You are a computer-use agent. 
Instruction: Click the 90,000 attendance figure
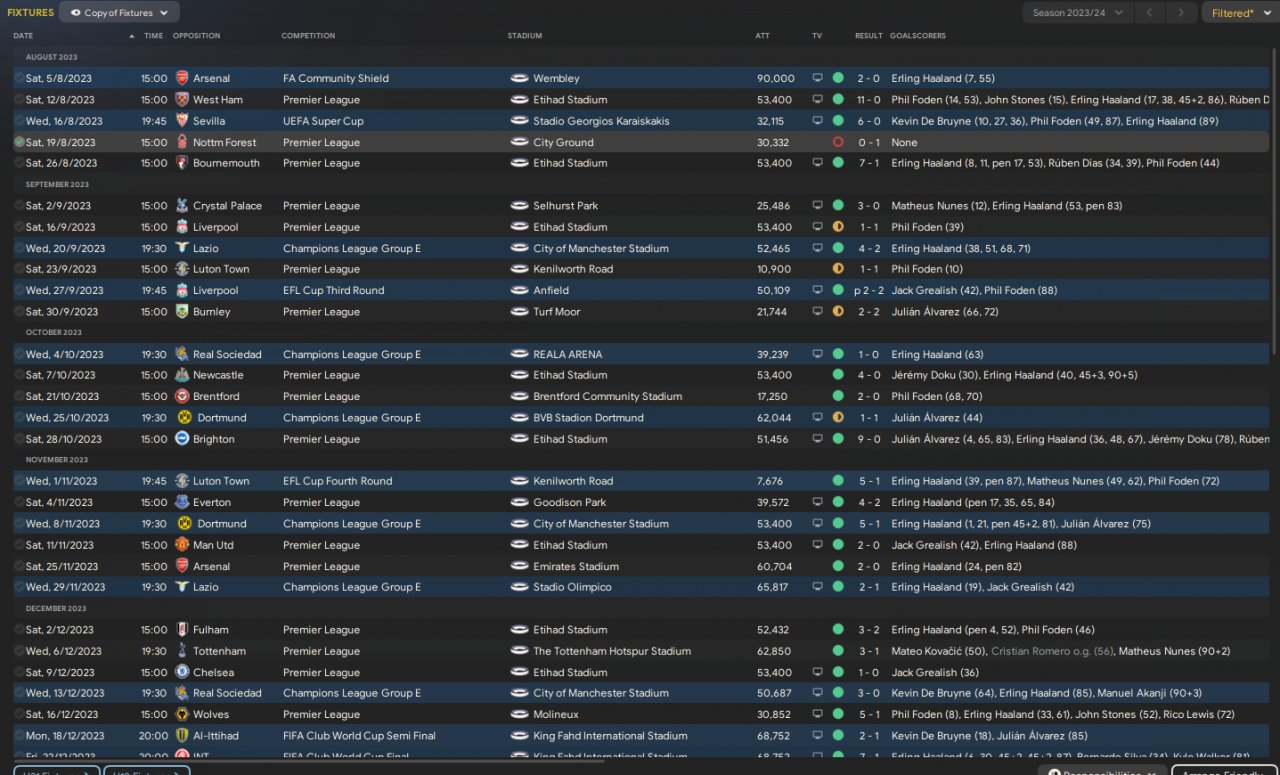tap(775, 78)
